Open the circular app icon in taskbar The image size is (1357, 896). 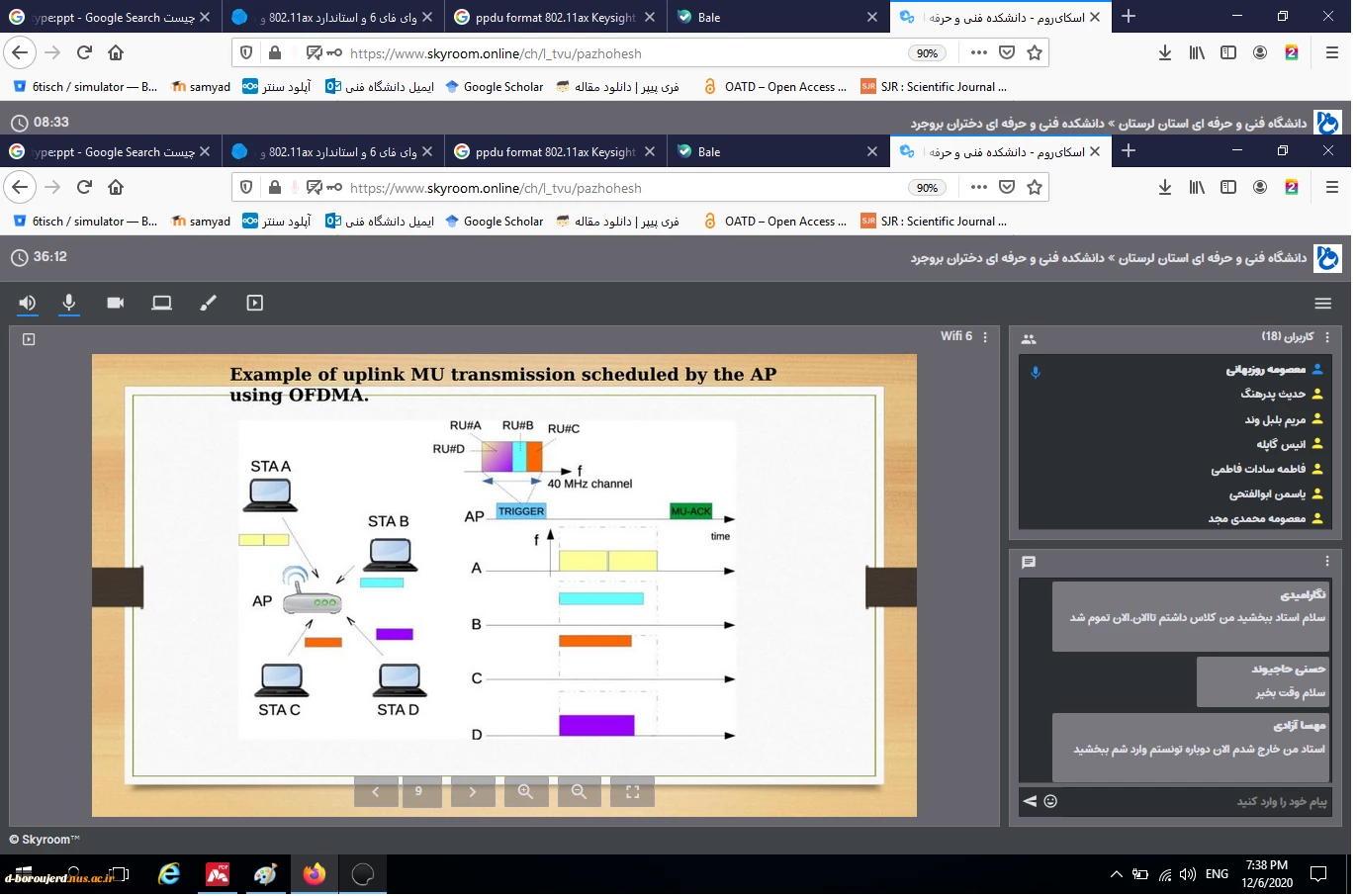(363, 875)
